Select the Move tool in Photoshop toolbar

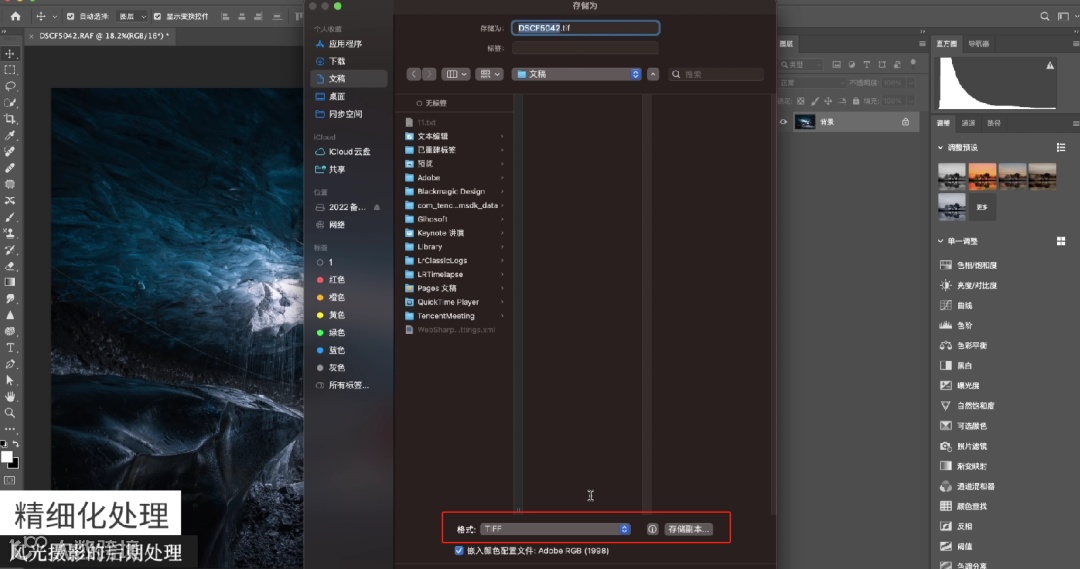coord(10,54)
